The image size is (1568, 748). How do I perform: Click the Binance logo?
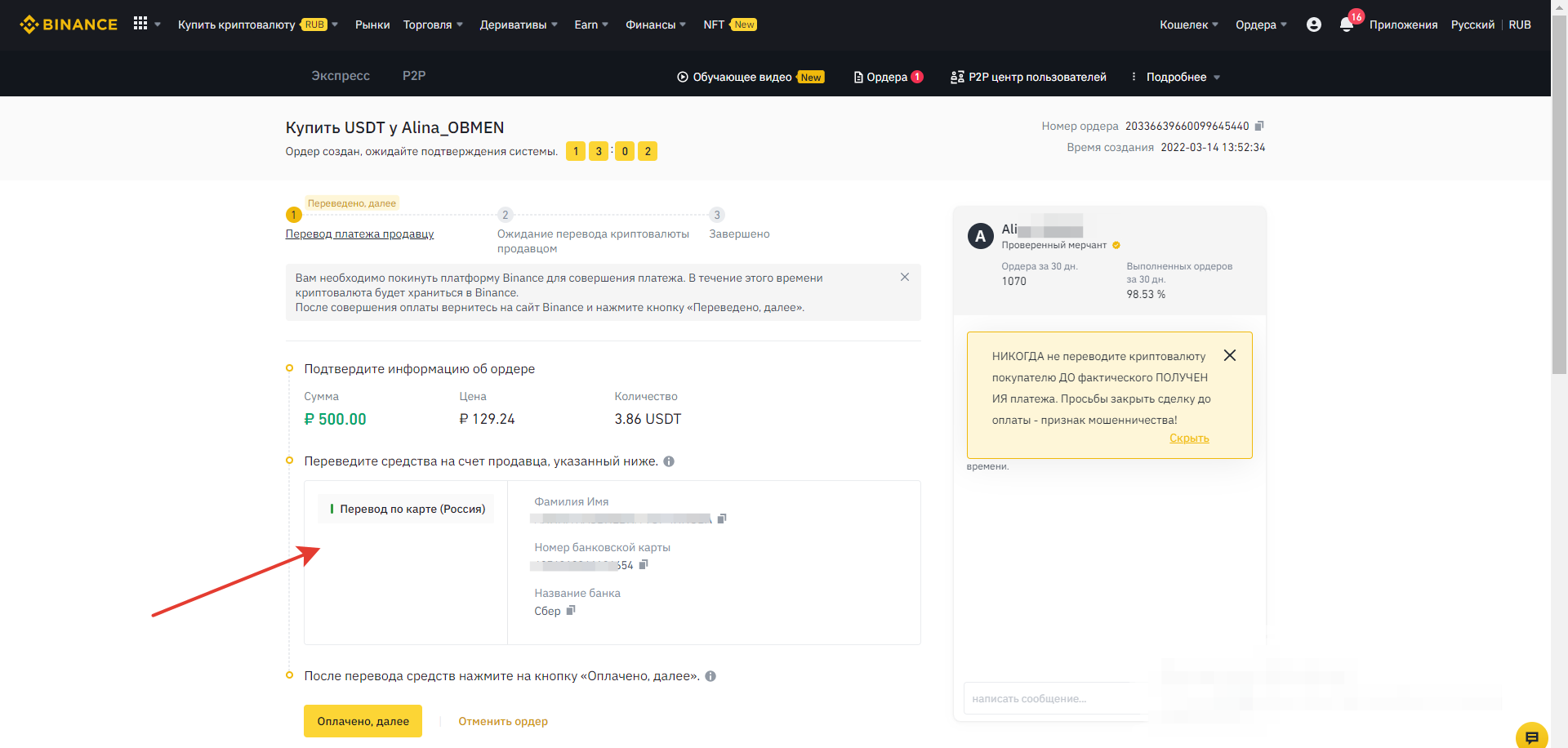click(69, 24)
